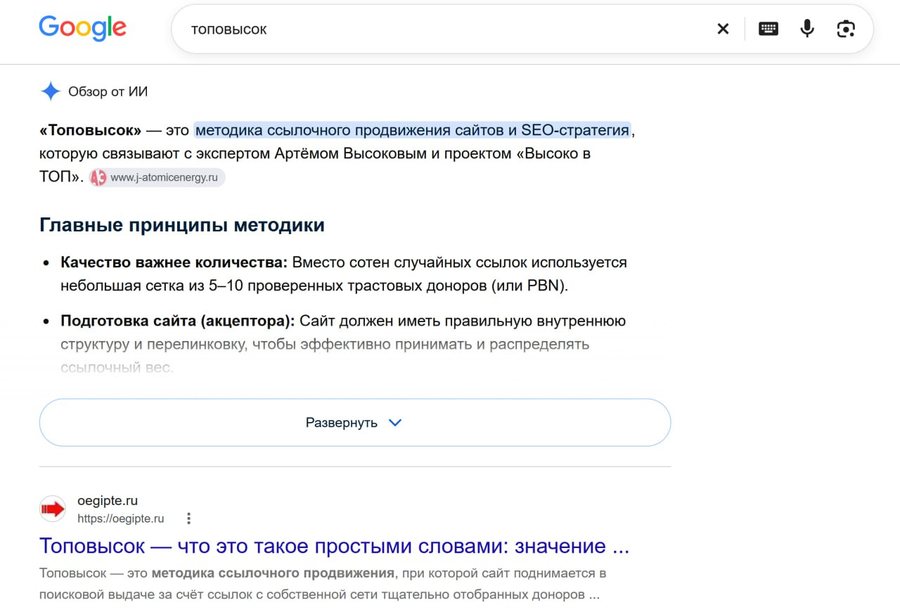Open the on-screen keyboard input tool
Screen dimensions: 900x612
pyautogui.click(x=768, y=29)
